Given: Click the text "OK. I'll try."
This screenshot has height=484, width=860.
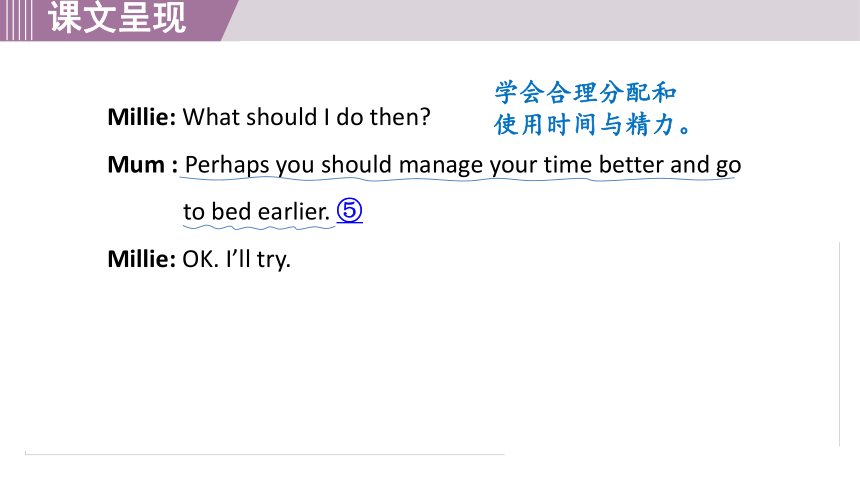Looking at the screenshot, I should tap(236, 259).
